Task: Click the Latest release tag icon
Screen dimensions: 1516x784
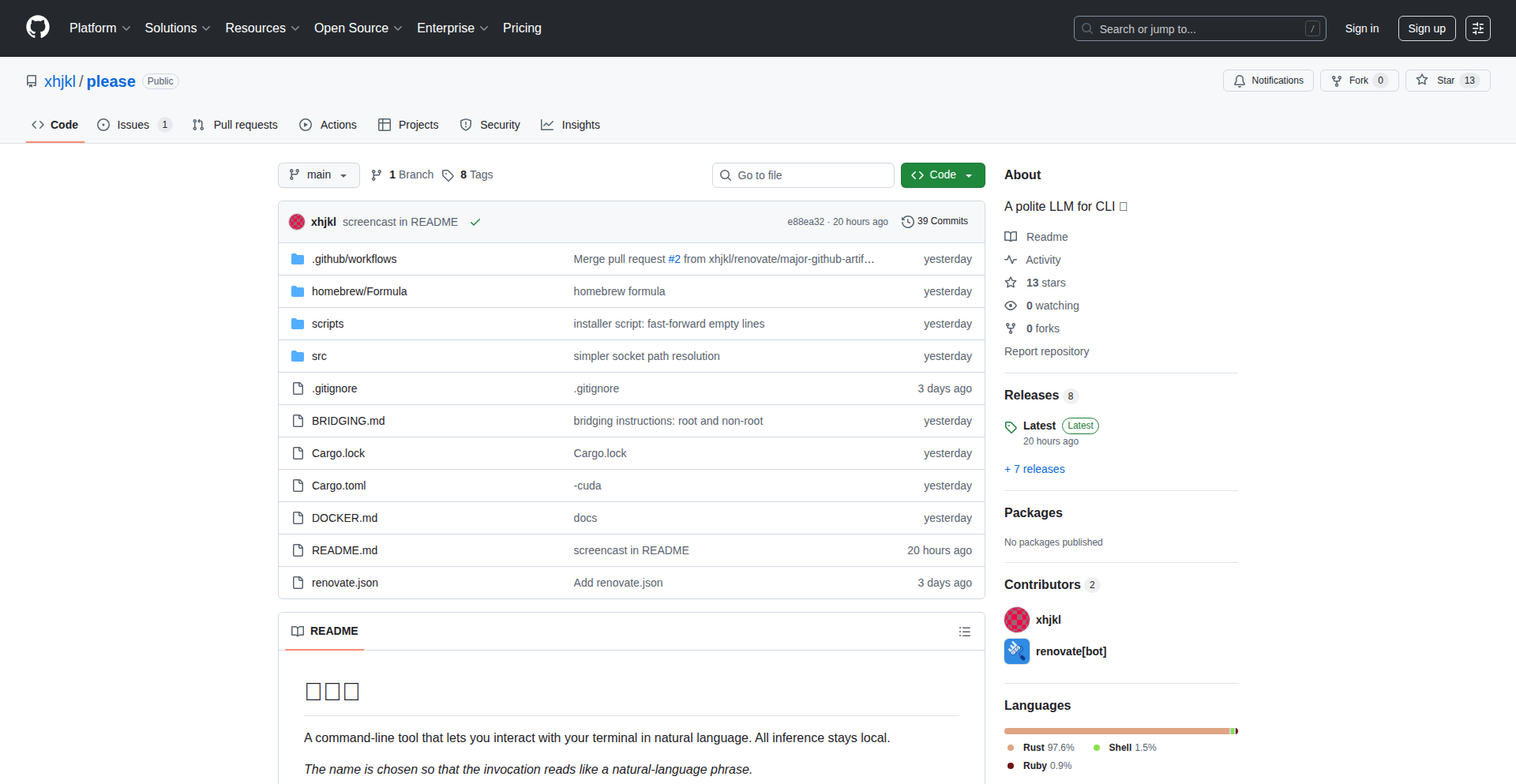Action: coord(1011,427)
